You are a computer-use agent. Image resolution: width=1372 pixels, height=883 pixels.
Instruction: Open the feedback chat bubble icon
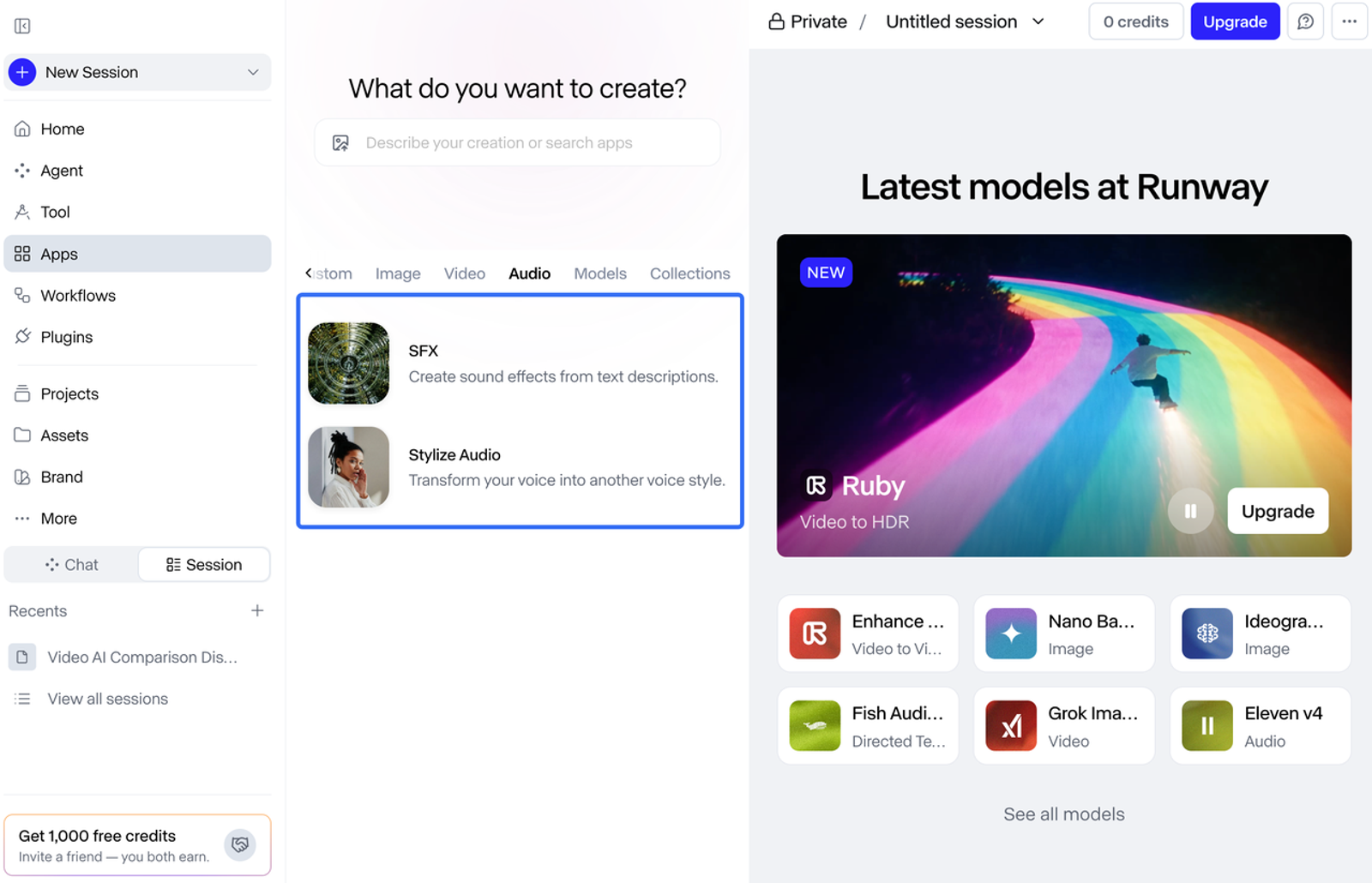[x=1305, y=21]
